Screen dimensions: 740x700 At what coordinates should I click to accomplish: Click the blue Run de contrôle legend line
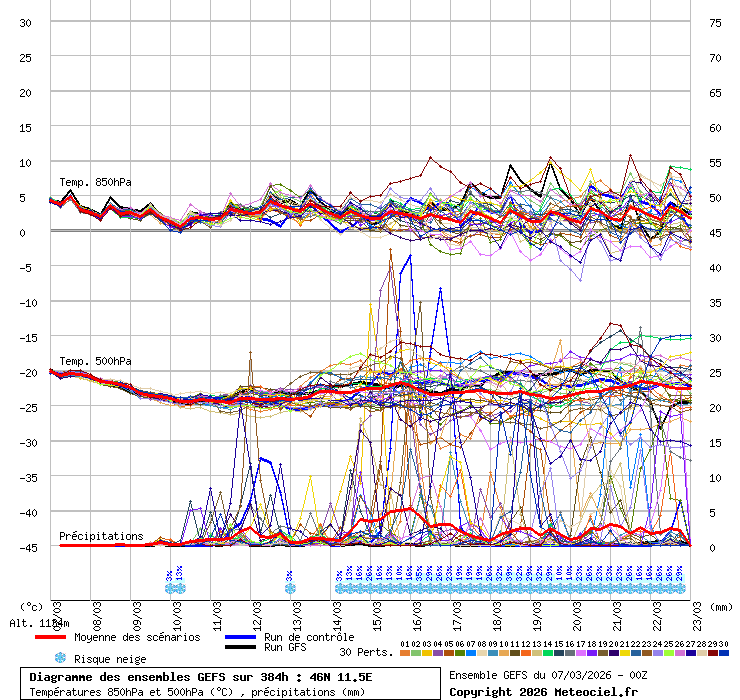pyautogui.click(x=241, y=637)
